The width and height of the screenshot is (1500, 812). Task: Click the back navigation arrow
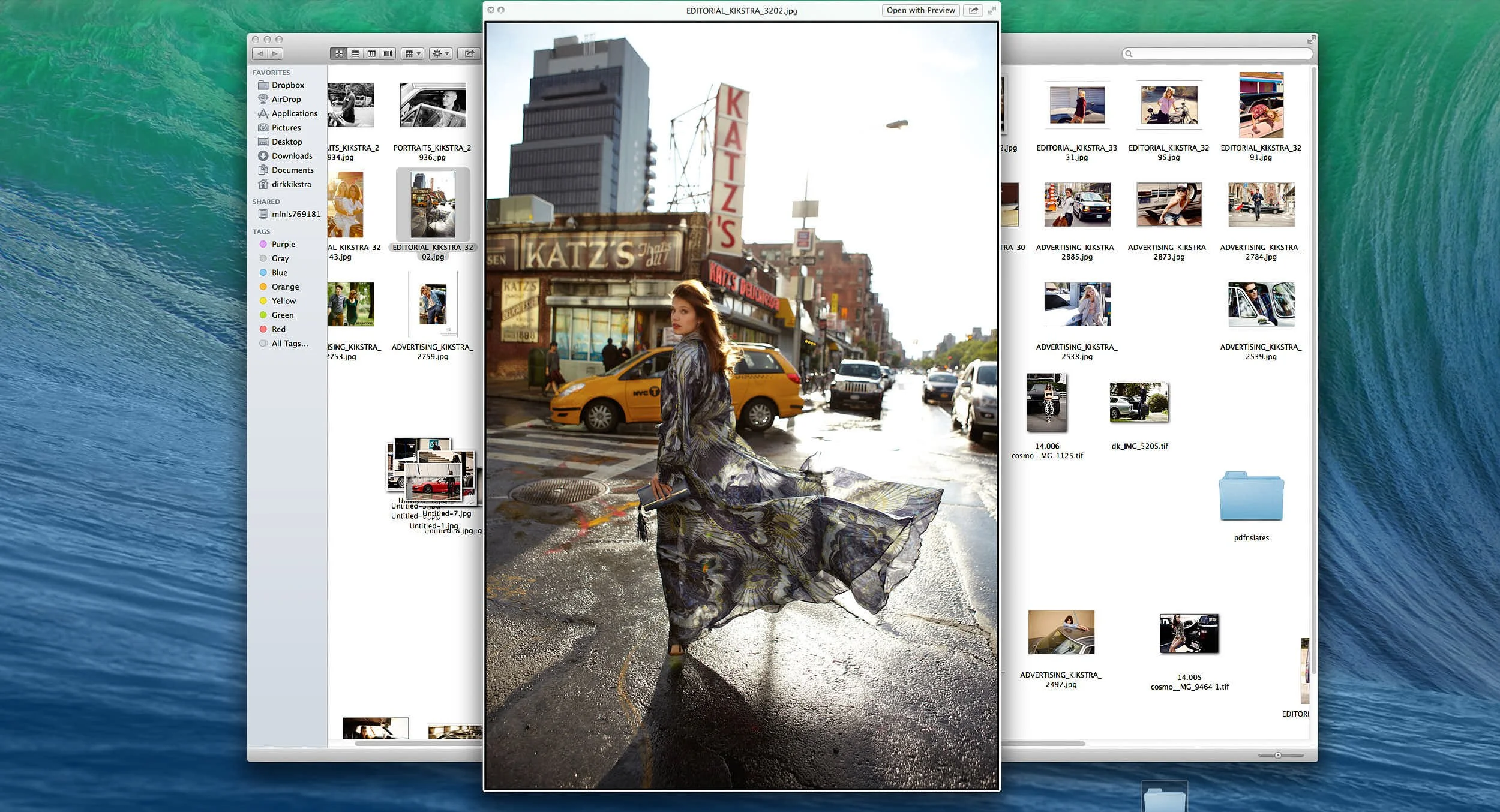260,53
